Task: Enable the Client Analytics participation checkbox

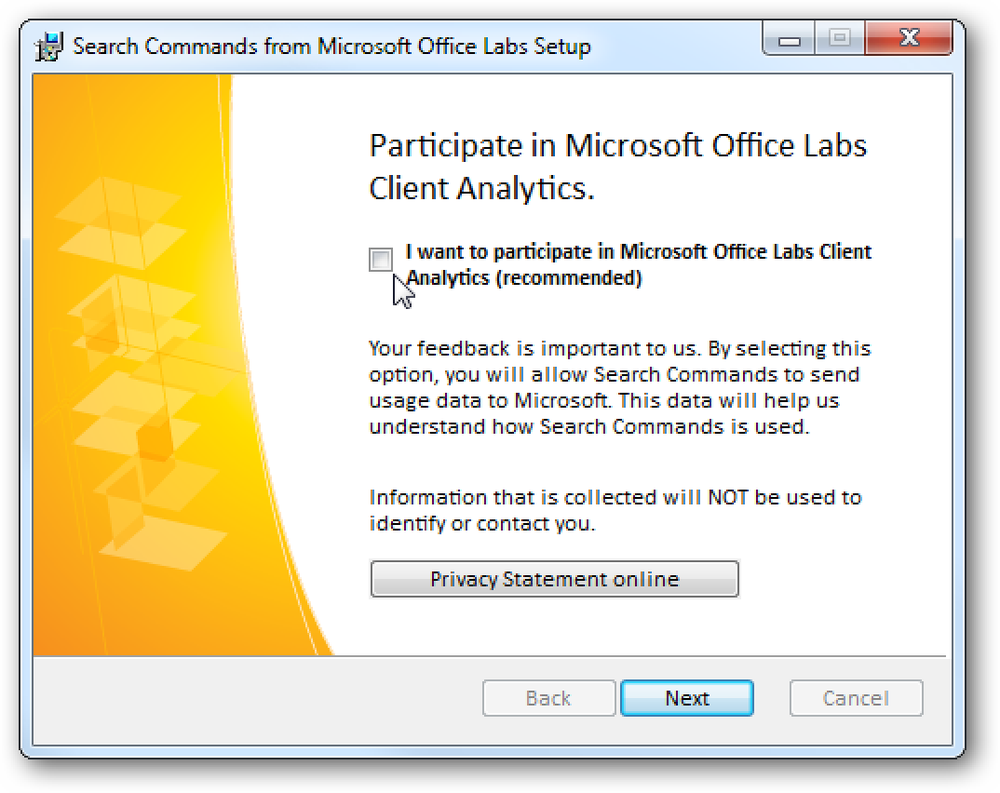Action: click(x=381, y=260)
